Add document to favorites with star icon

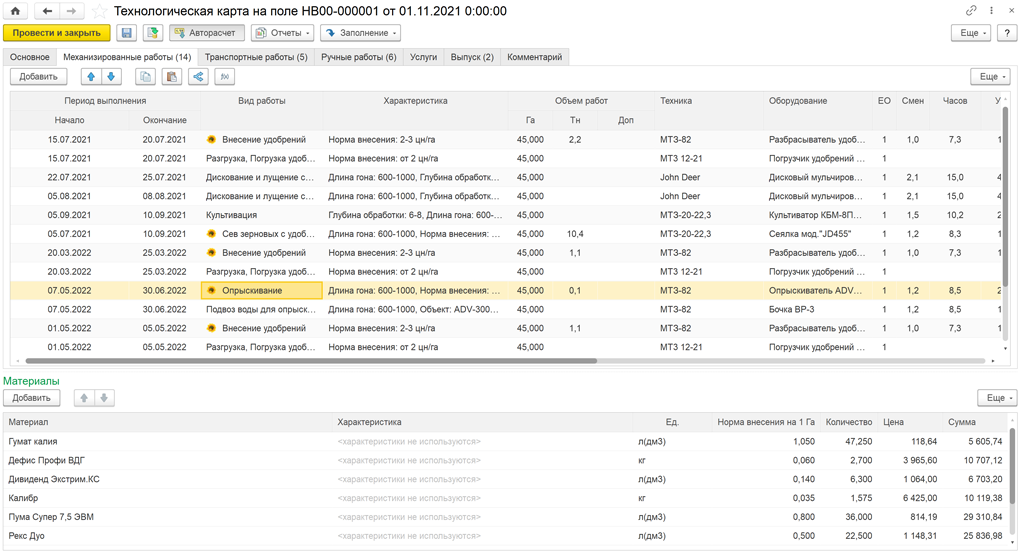(100, 11)
